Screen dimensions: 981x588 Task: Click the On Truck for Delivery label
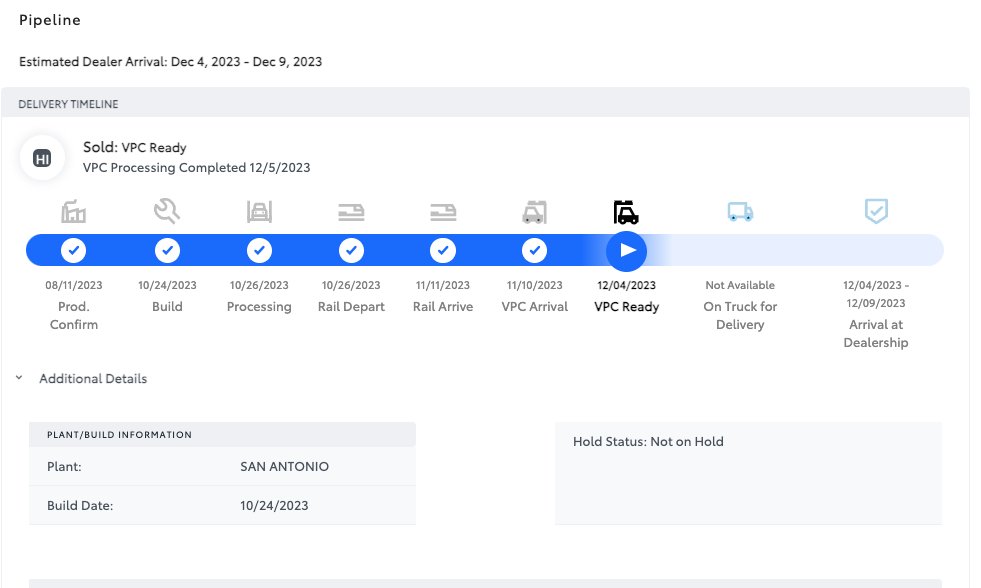740,315
